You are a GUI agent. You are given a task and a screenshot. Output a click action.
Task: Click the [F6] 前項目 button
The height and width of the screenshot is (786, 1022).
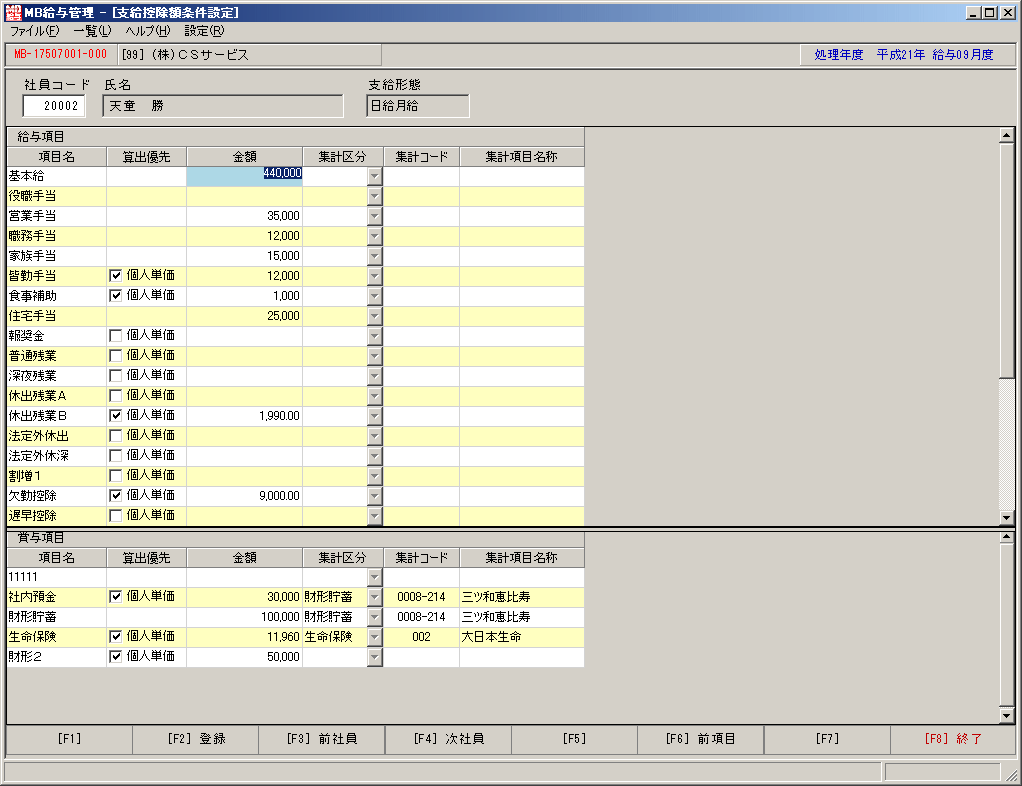[701, 739]
